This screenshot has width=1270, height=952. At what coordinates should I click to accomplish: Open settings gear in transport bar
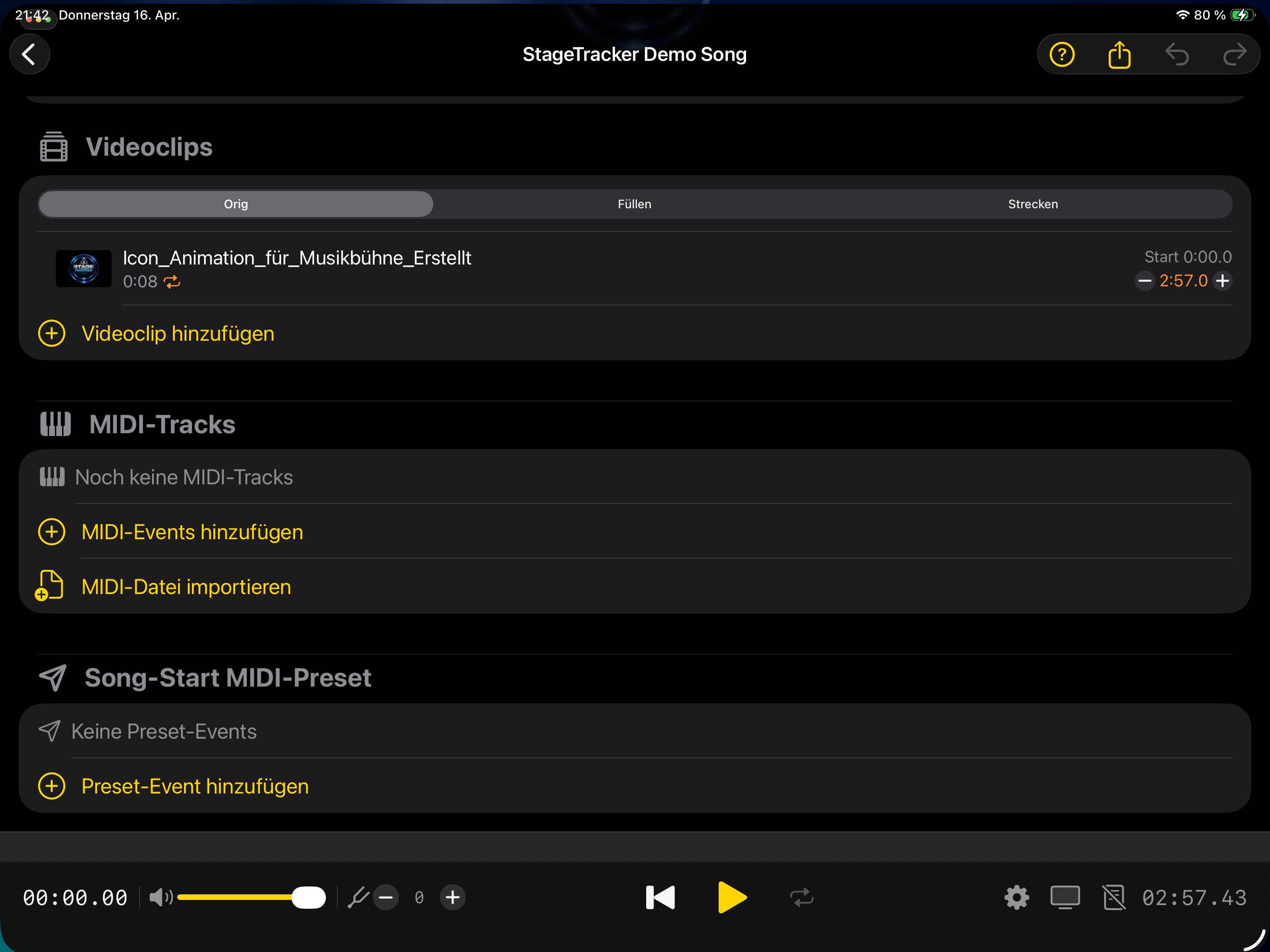tap(1016, 897)
